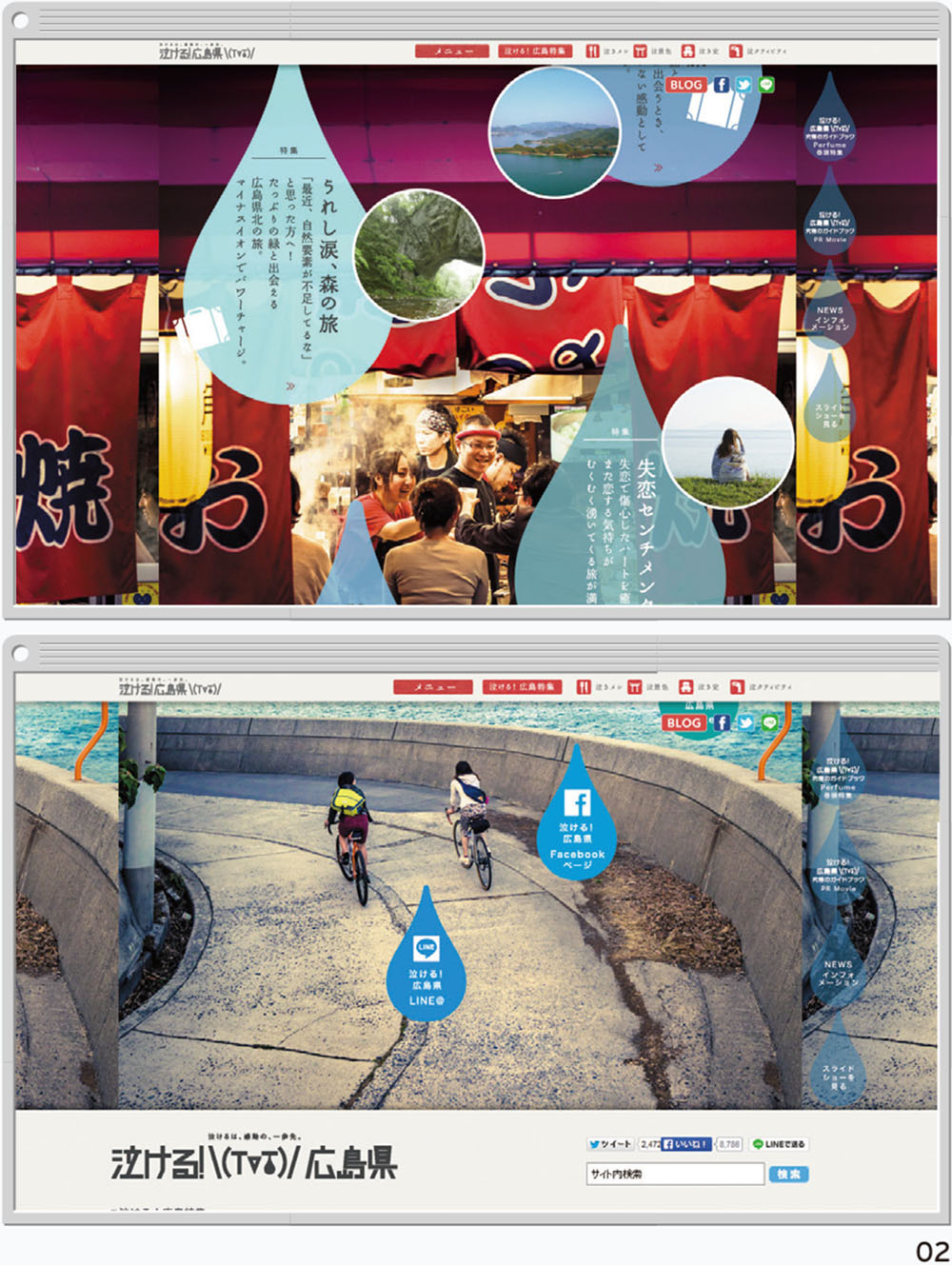Open the torii gate scenery icon in bottom screenshot
This screenshot has width=952, height=1265.
click(x=634, y=686)
